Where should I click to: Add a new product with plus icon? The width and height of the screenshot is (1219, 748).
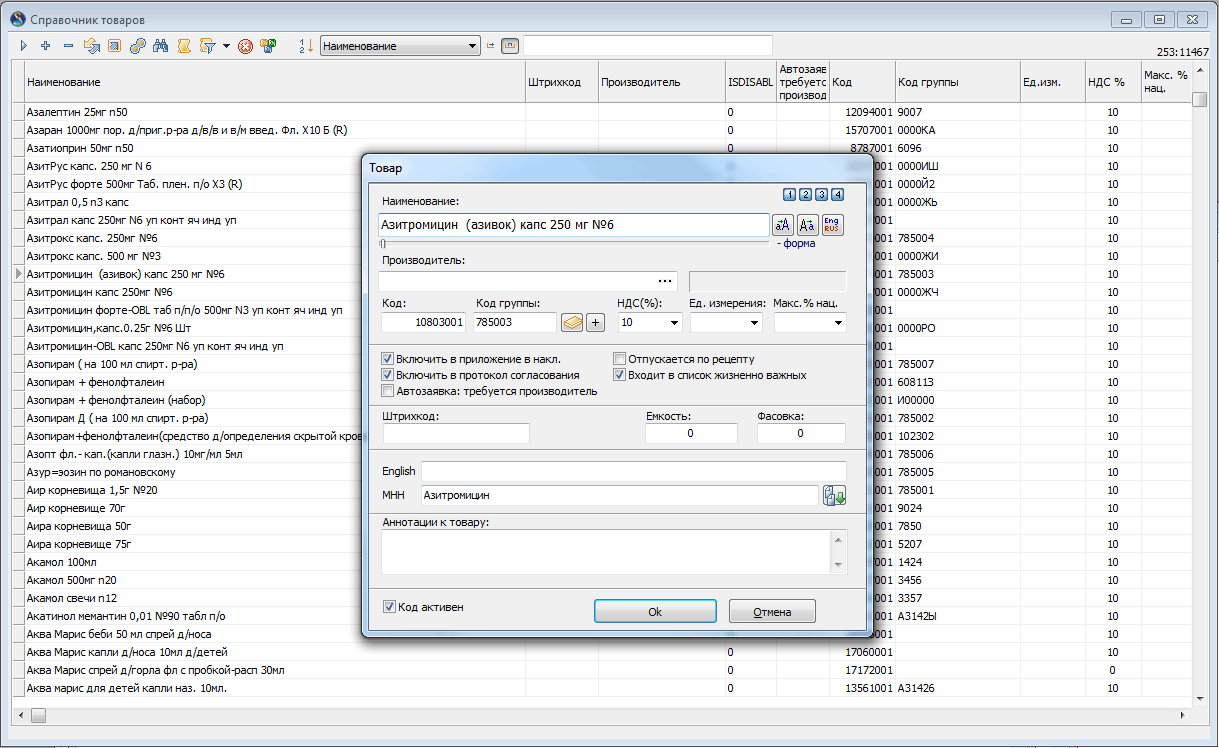pos(45,46)
